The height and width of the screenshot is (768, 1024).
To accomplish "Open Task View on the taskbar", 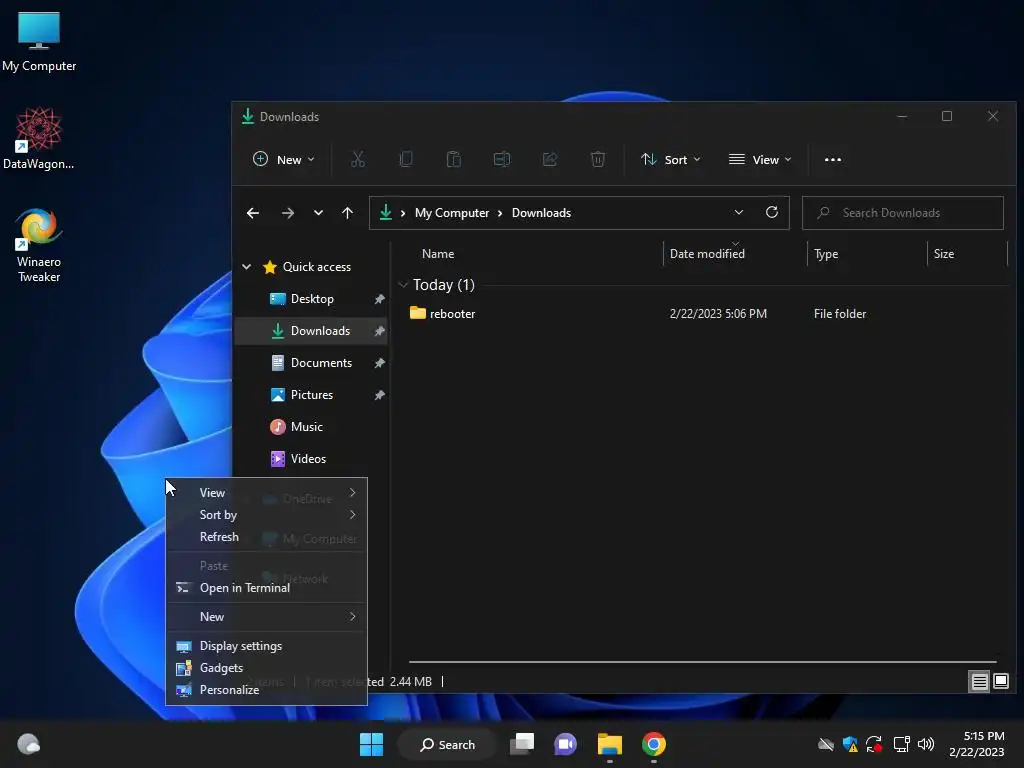I will (522, 744).
